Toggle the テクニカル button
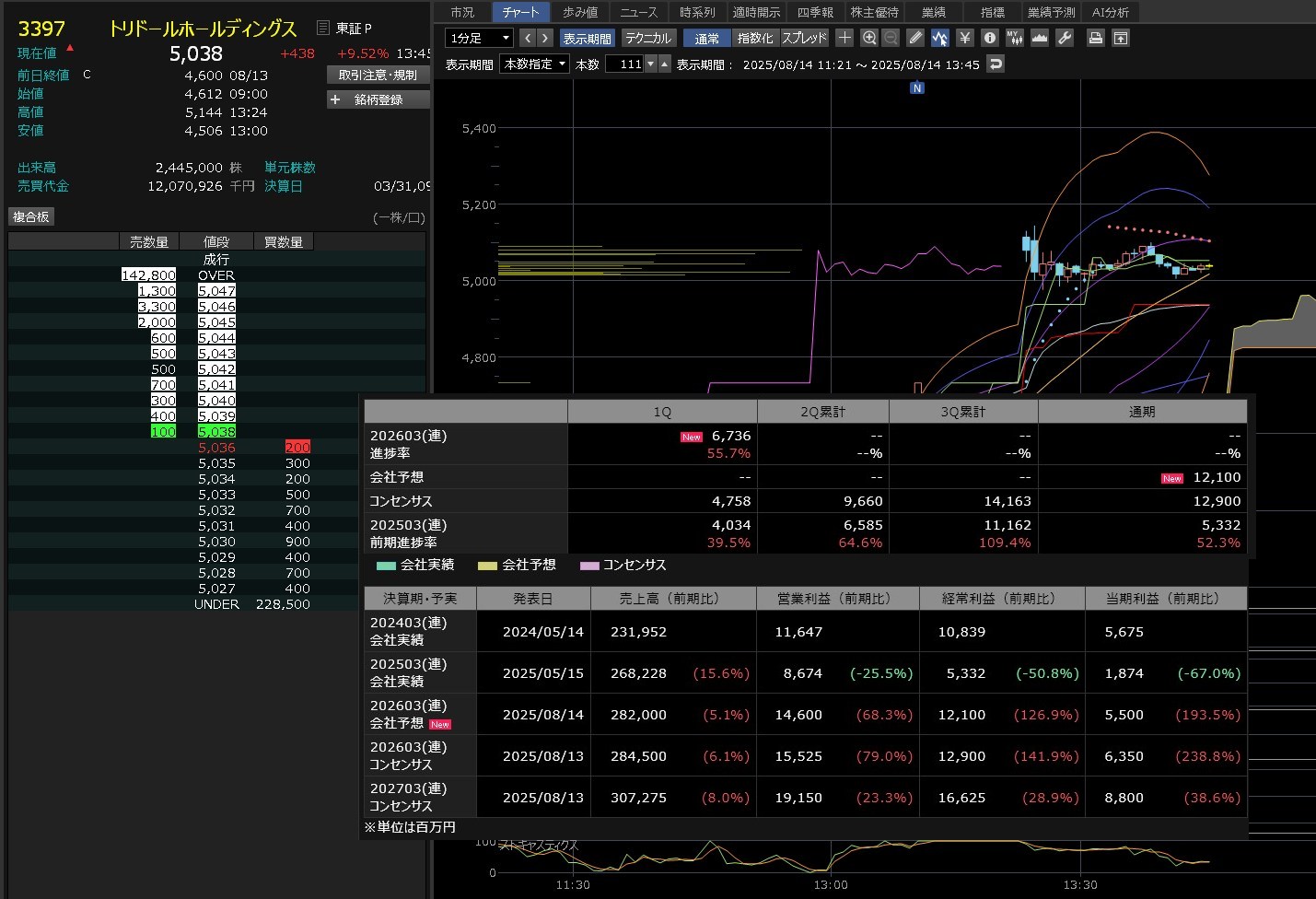The image size is (1316, 899). [648, 38]
